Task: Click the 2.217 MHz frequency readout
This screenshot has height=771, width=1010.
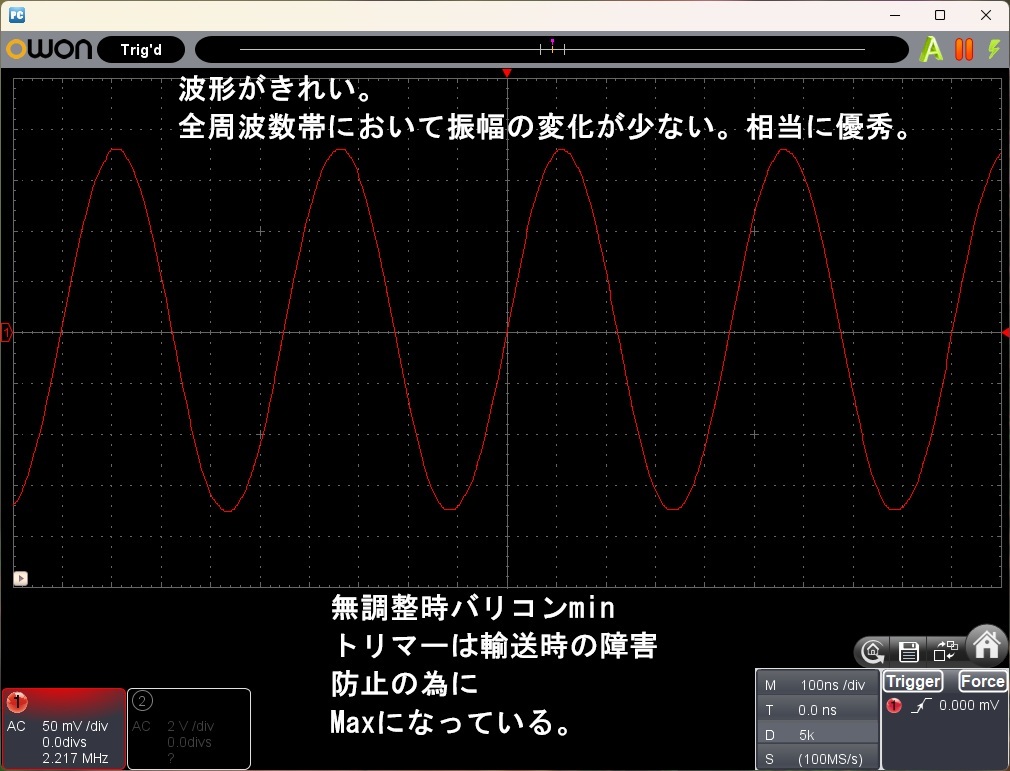Action: [x=75, y=758]
